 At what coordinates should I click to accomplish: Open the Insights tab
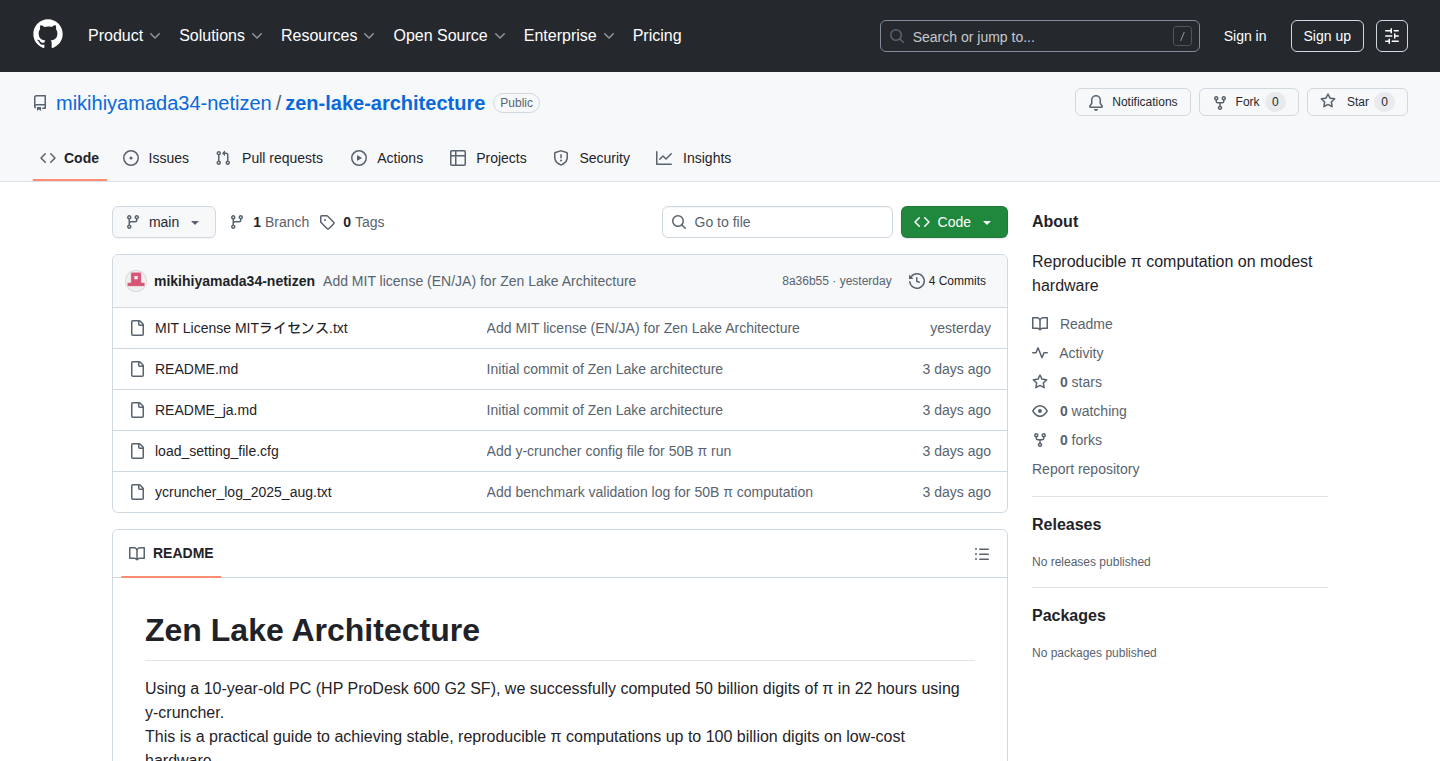[x=693, y=158]
